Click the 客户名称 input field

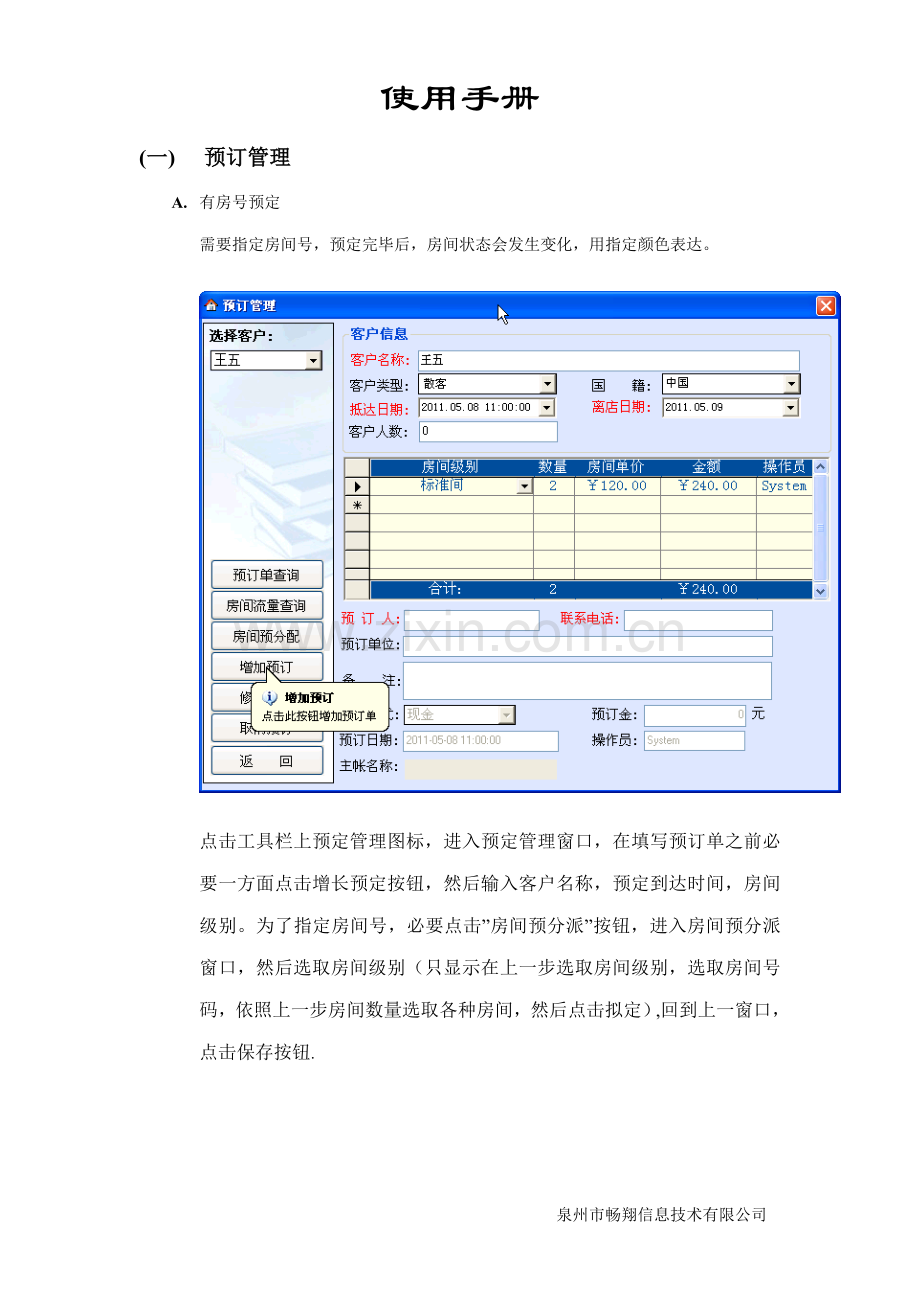click(x=608, y=360)
